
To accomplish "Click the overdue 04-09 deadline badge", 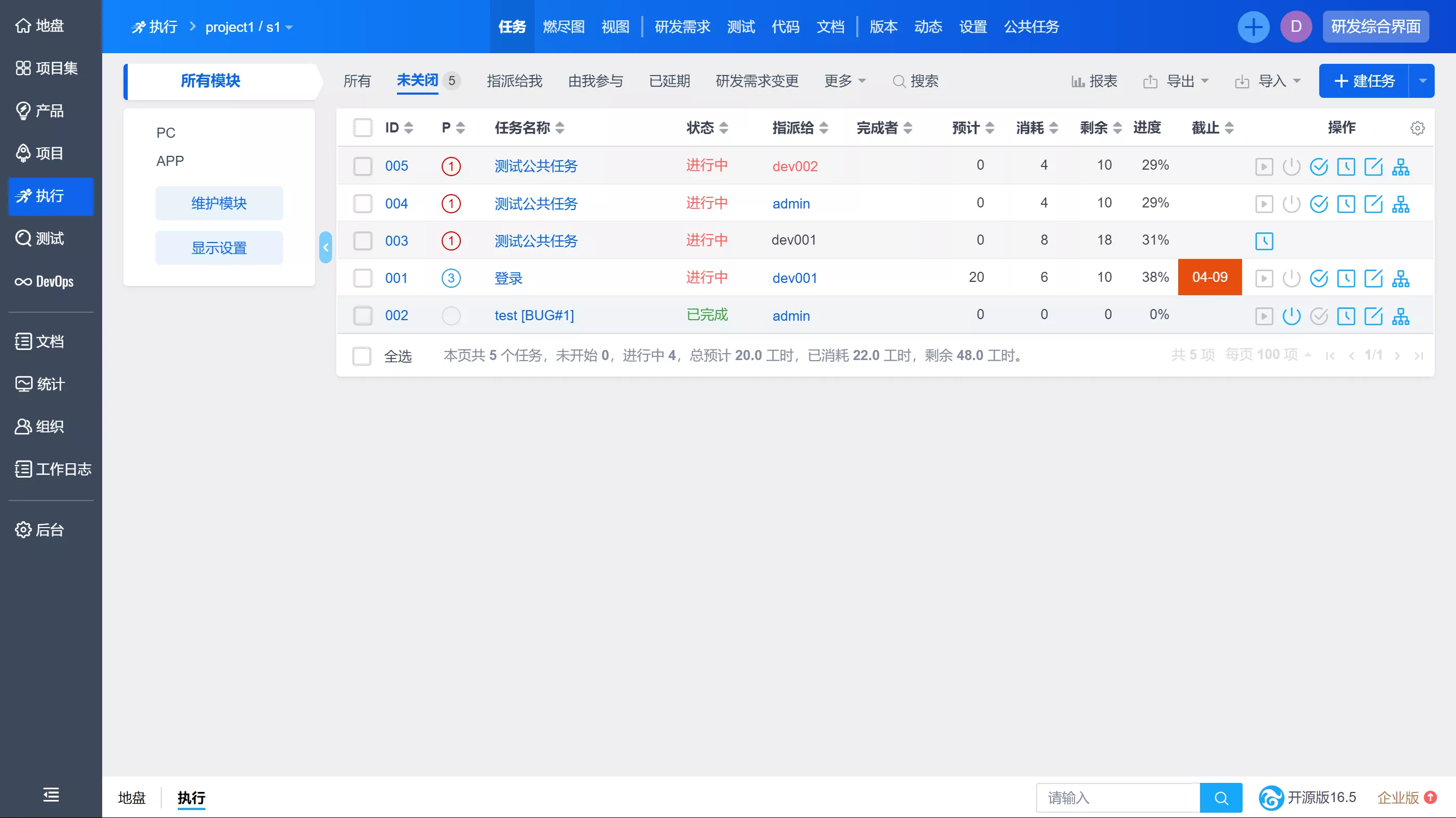I will [1210, 278].
